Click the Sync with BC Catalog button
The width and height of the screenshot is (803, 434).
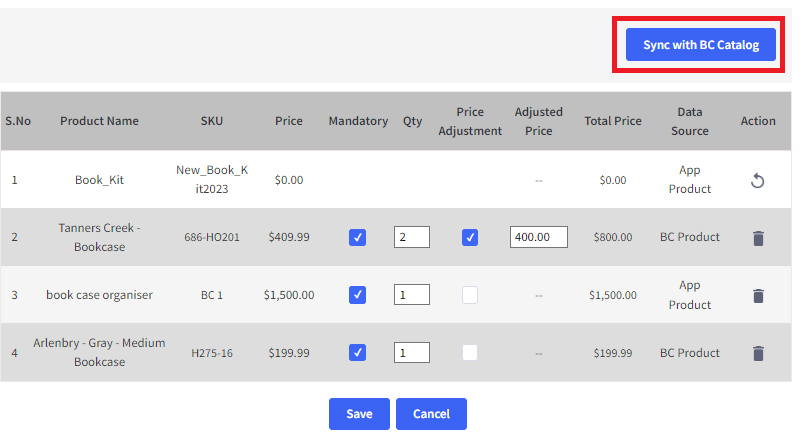(701, 45)
